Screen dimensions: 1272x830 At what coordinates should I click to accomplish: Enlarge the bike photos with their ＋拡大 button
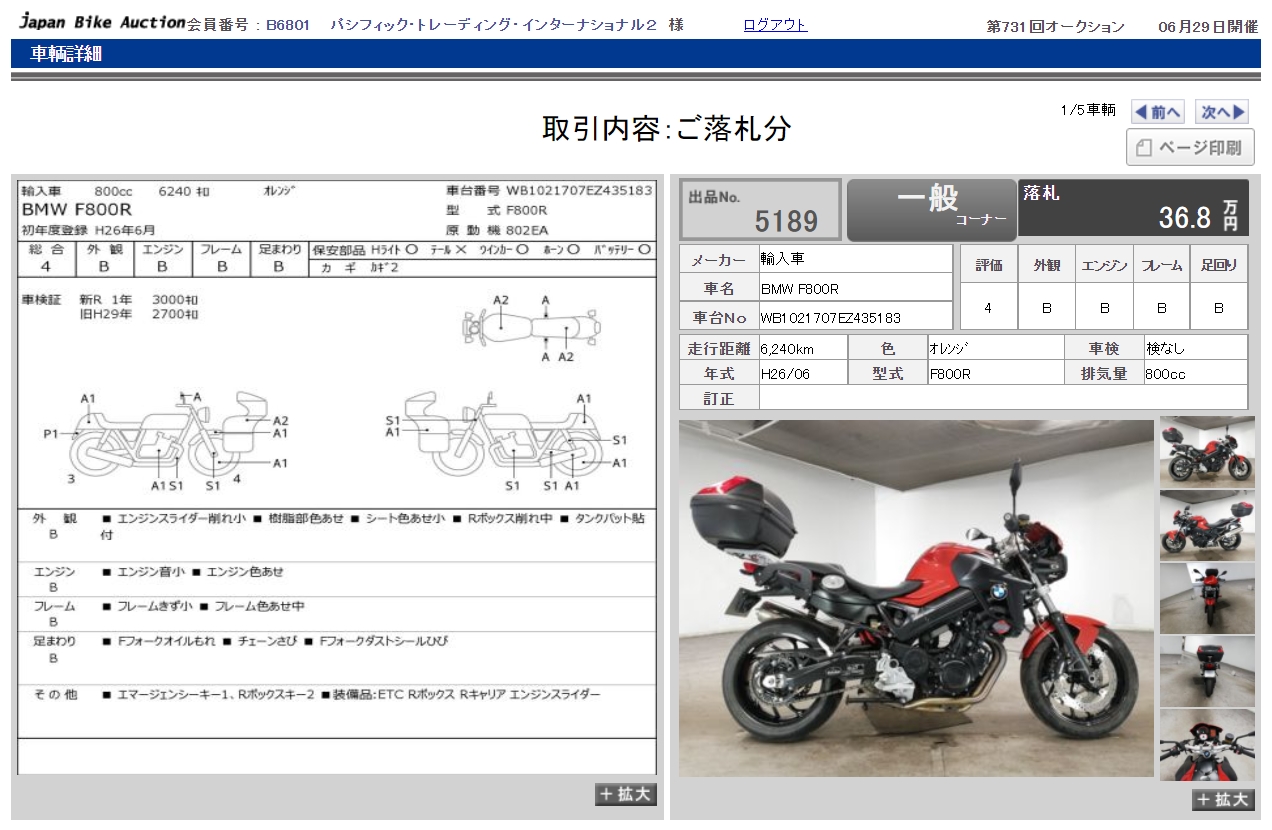pyautogui.click(x=1223, y=799)
